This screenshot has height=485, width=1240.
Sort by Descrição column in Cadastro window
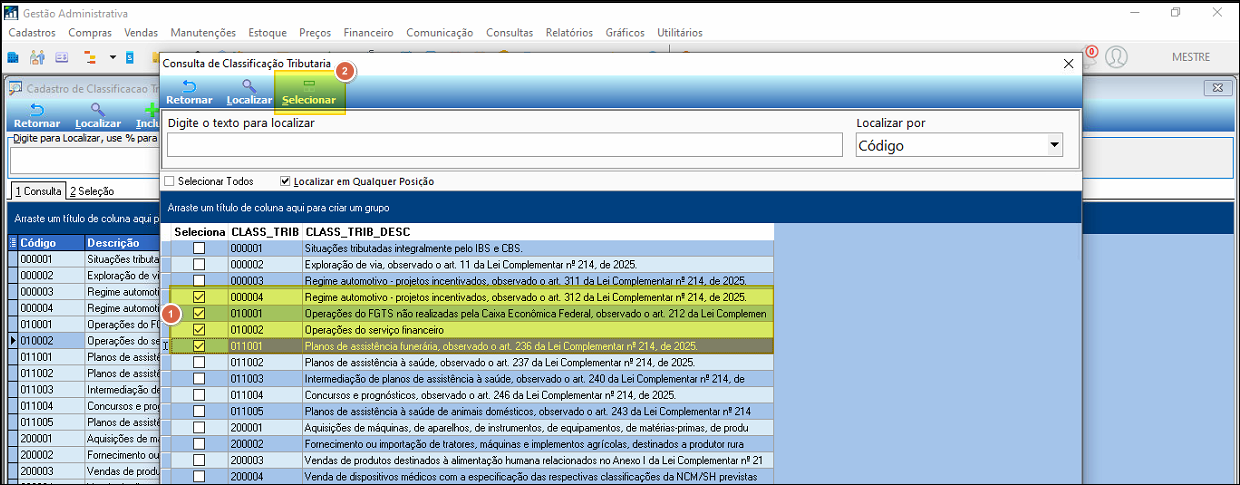[122, 243]
